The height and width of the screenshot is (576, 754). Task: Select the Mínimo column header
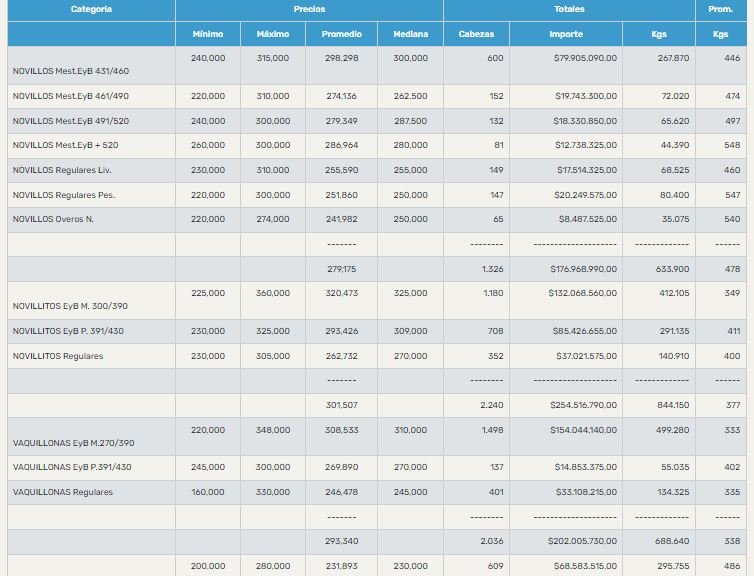click(208, 34)
